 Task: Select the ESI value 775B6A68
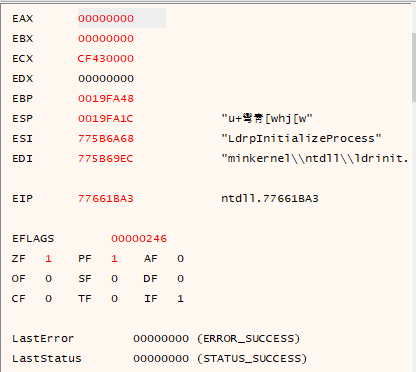[x=106, y=138]
